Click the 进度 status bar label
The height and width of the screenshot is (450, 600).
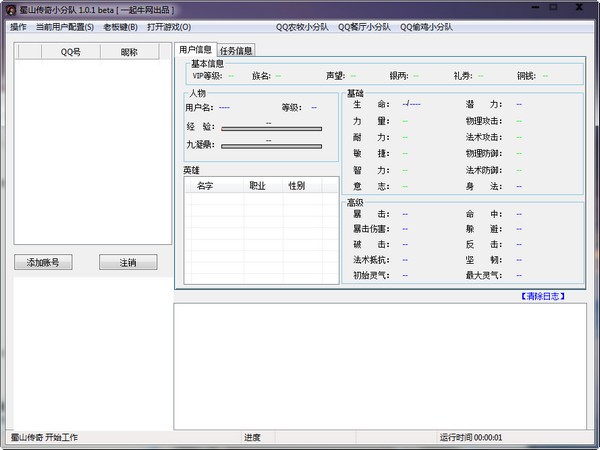tap(253, 437)
